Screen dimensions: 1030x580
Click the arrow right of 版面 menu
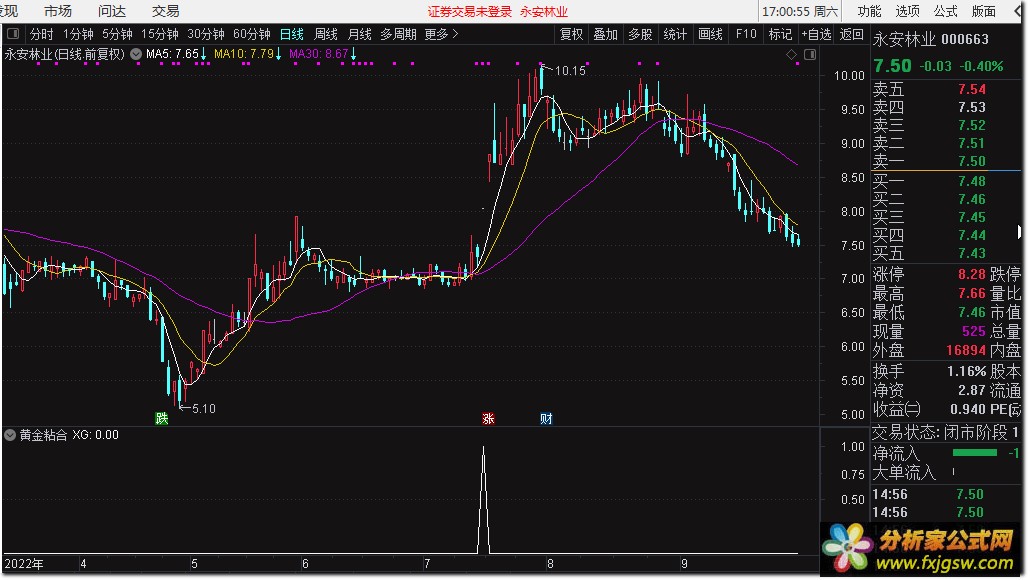pos(1019,11)
